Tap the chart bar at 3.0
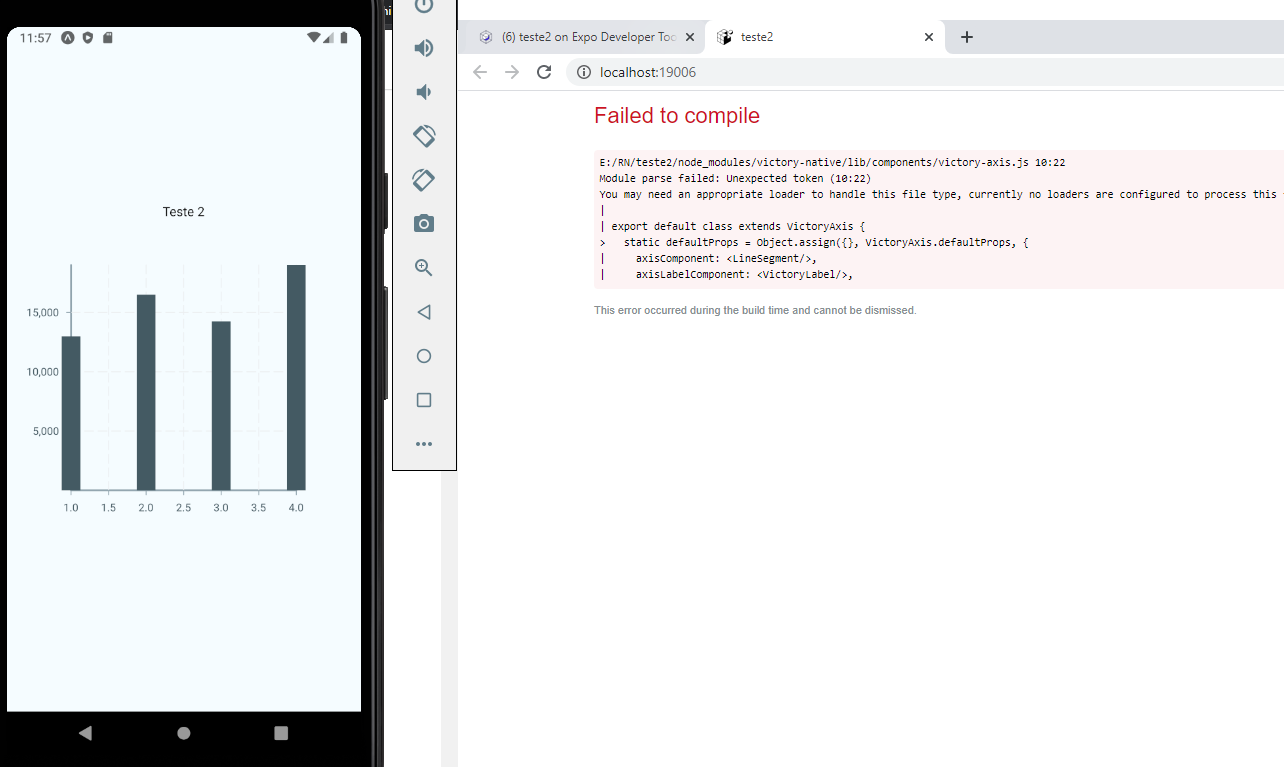1284x767 pixels. click(x=221, y=406)
